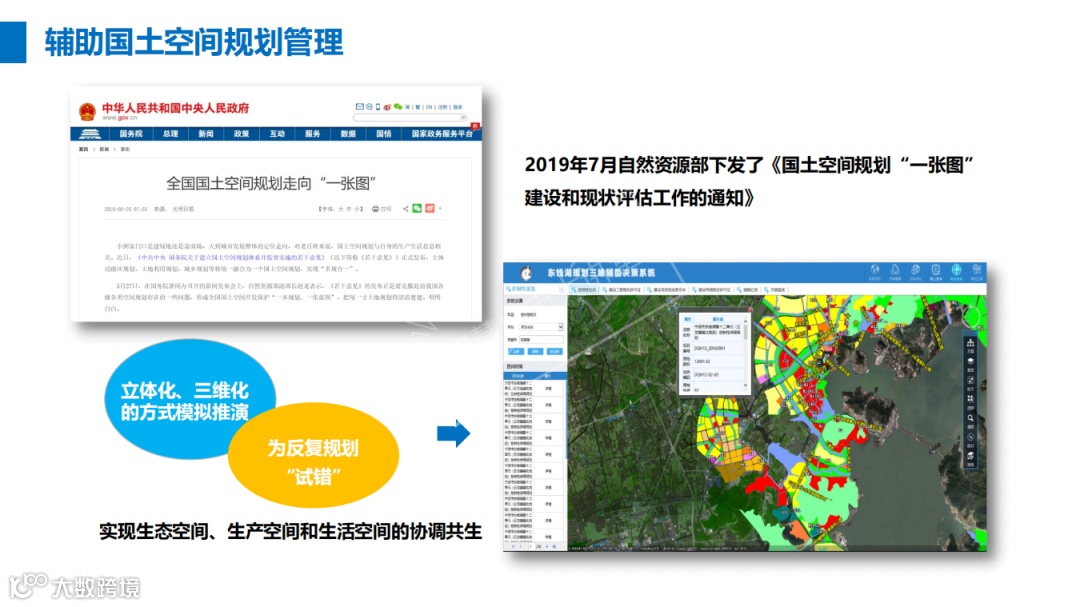
Task: Click the mobile phone icon in gov.cn header
Action: (377, 107)
